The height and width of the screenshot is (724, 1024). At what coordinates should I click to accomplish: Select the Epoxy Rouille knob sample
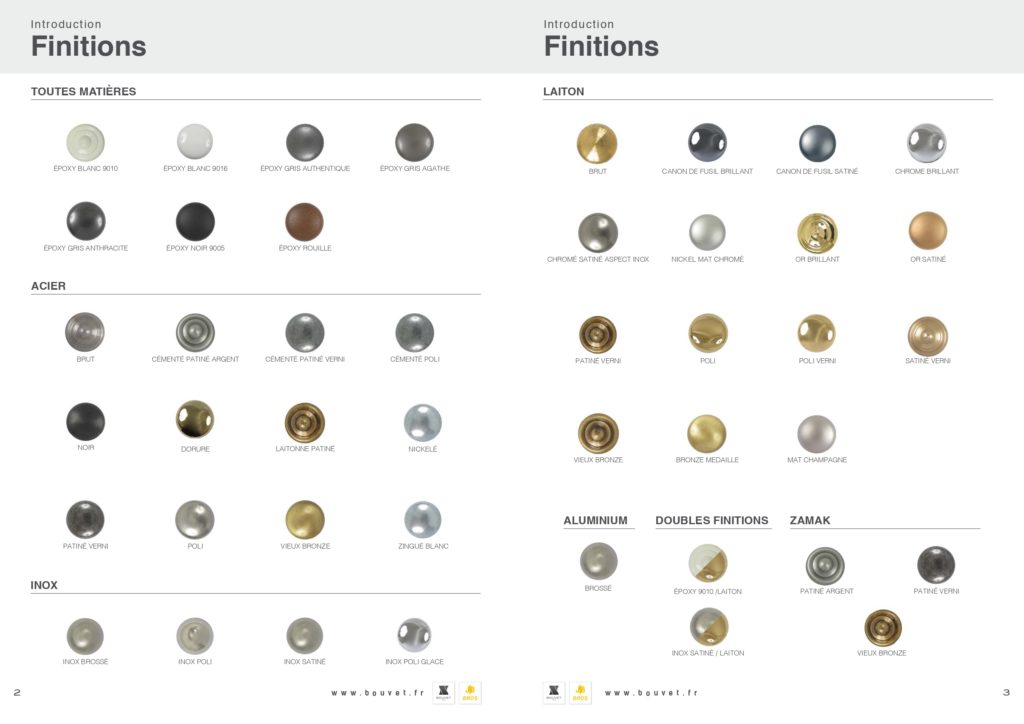point(304,222)
